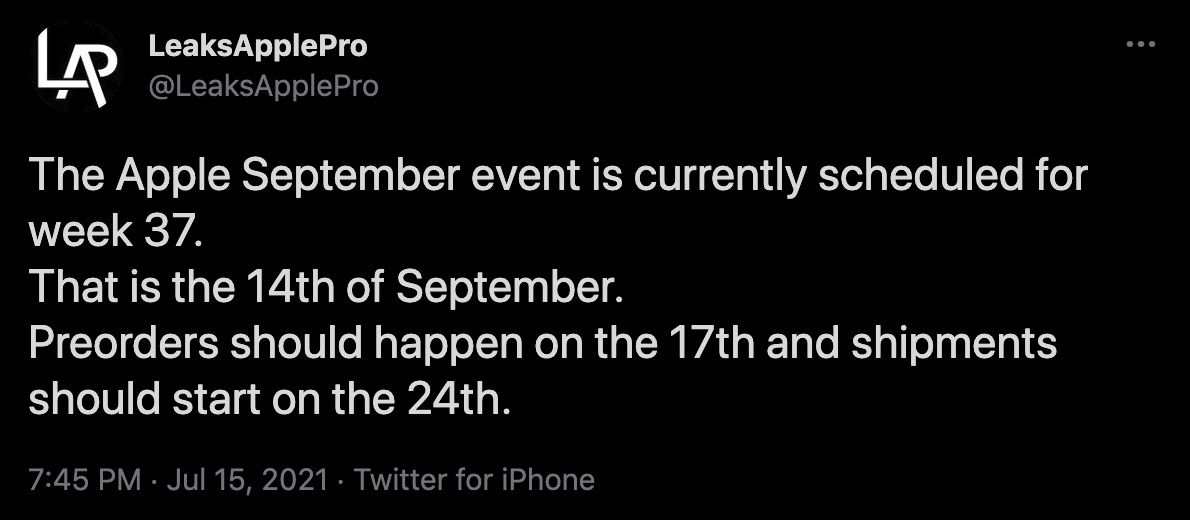Click the '17th' date in the tweet

[x=712, y=343]
